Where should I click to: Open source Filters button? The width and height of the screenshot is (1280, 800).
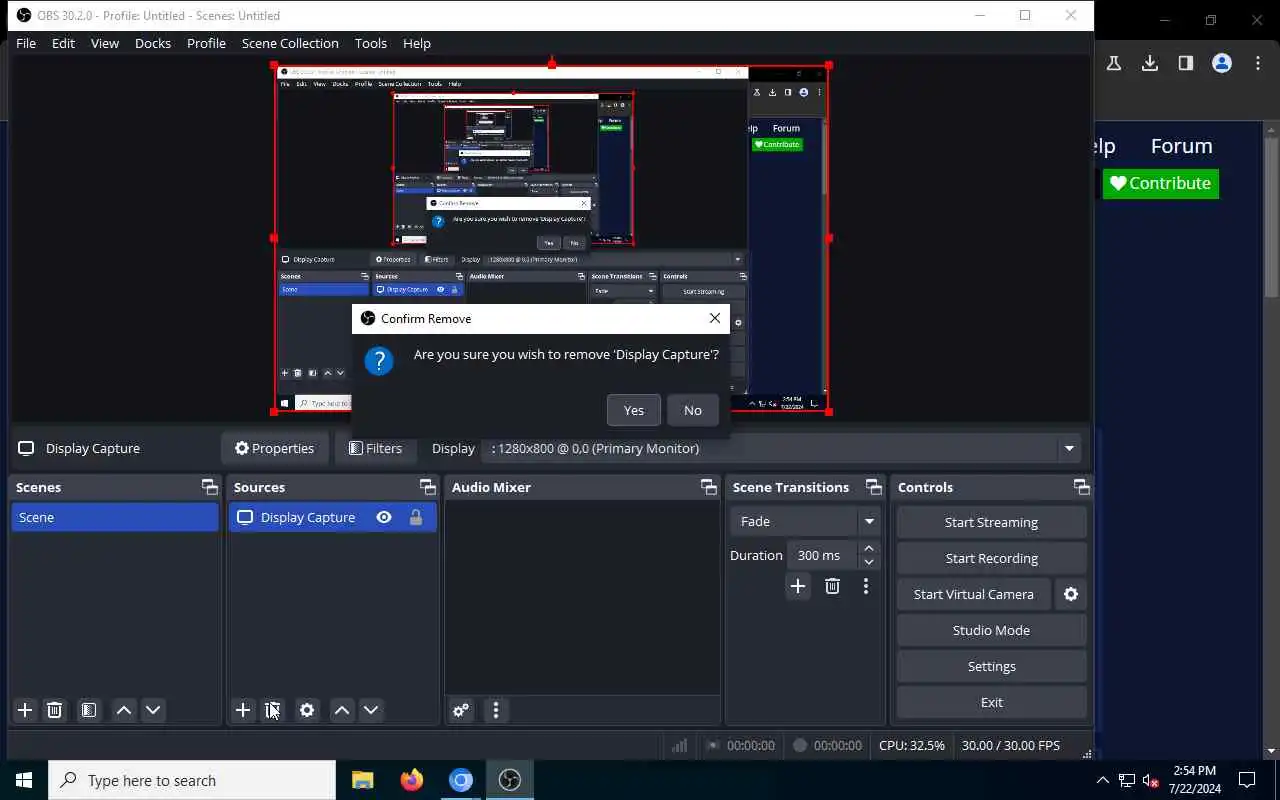tap(376, 448)
